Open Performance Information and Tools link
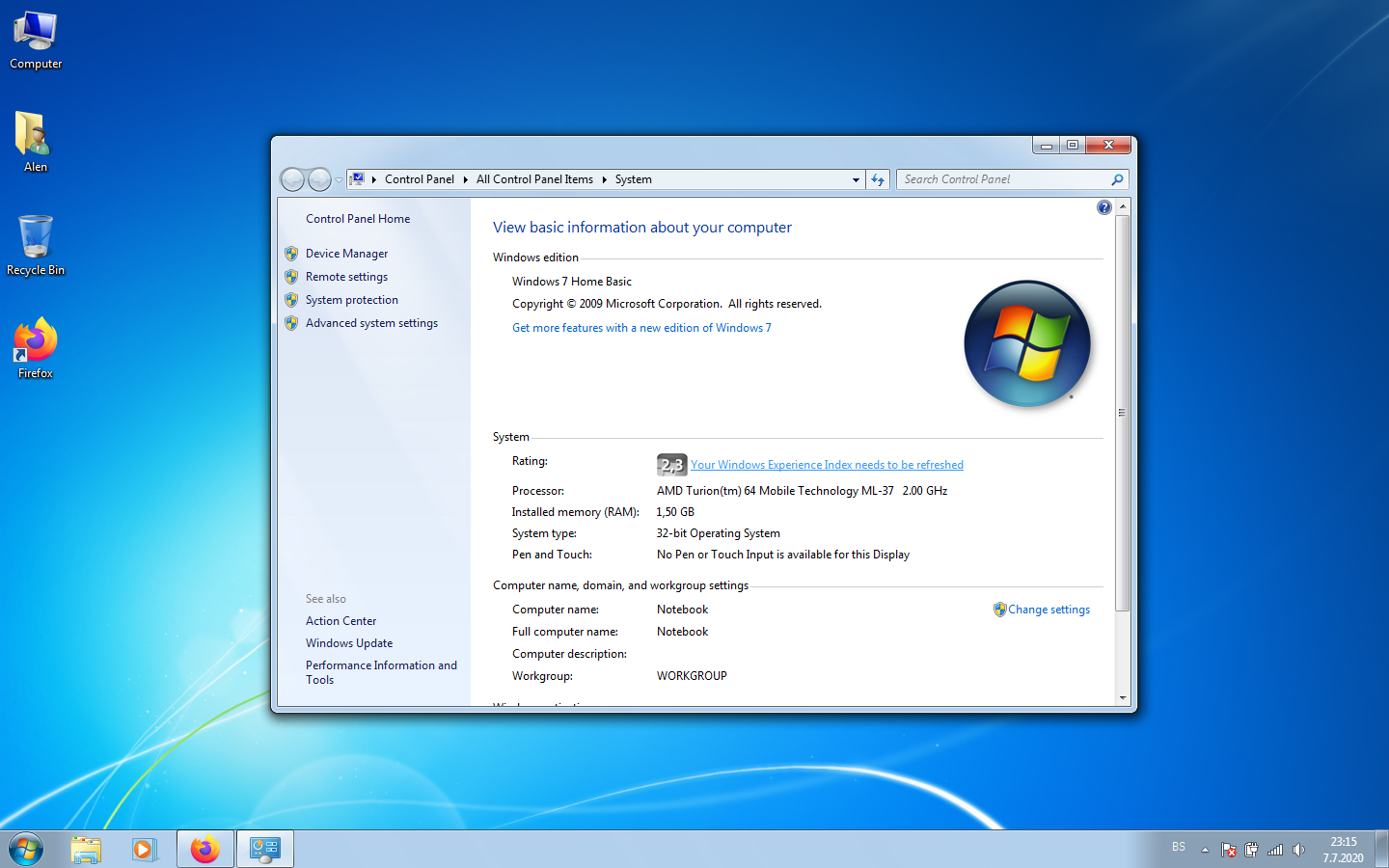 381,672
